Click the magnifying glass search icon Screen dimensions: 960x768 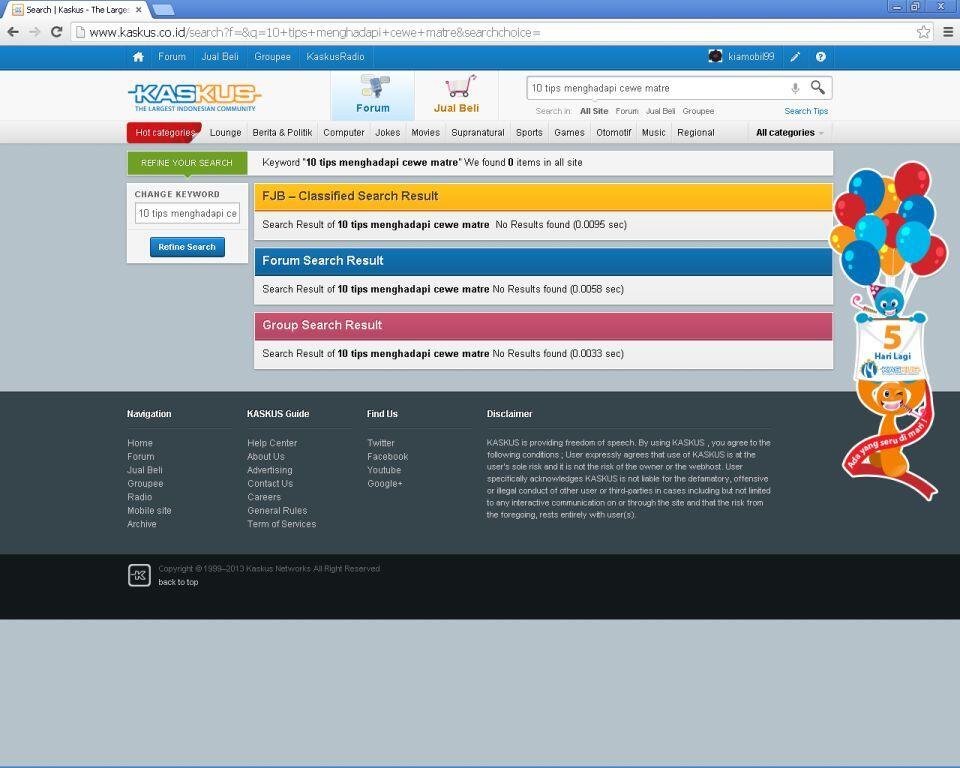pos(817,87)
